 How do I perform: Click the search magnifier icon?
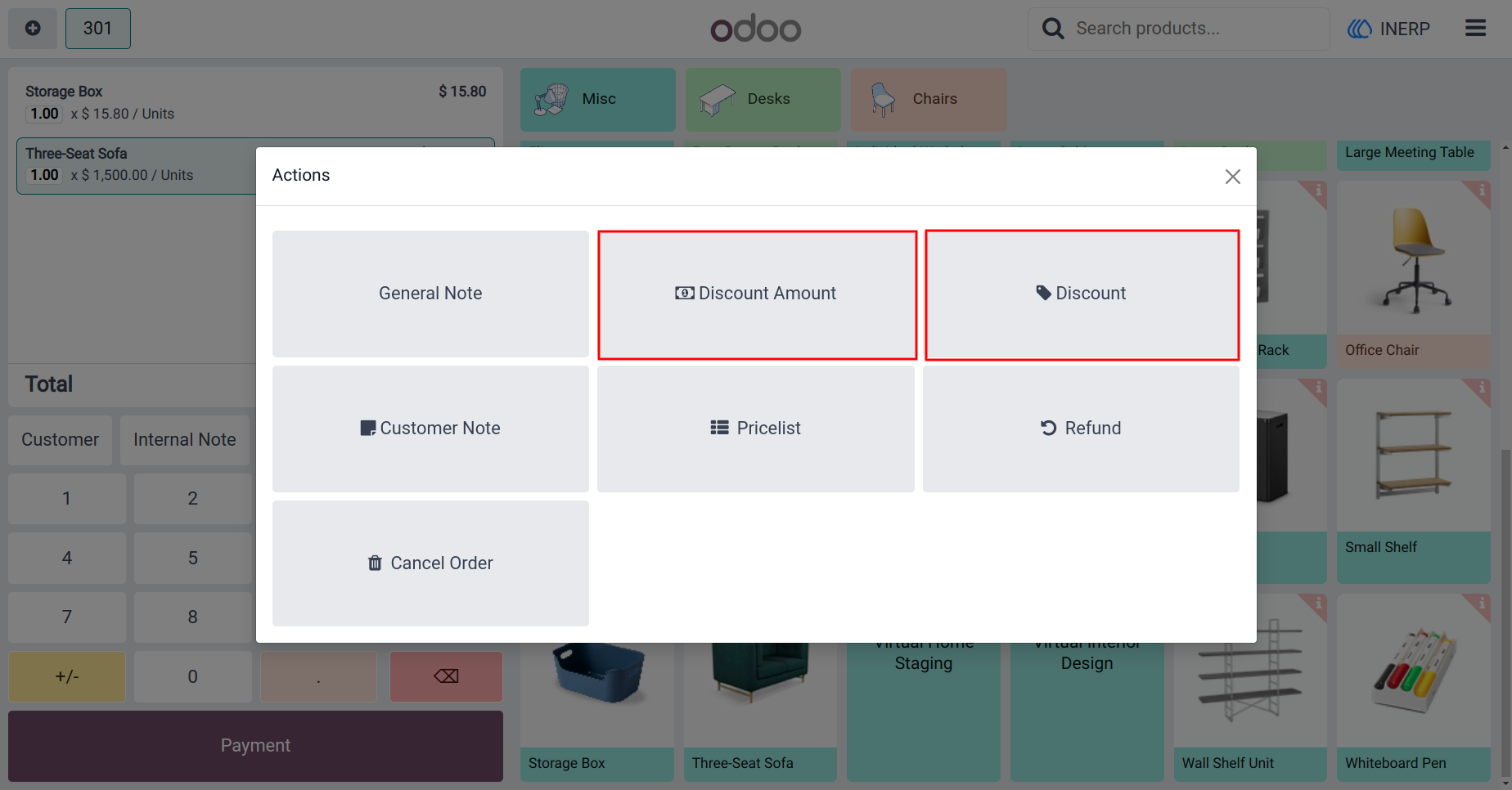pos(1052,29)
